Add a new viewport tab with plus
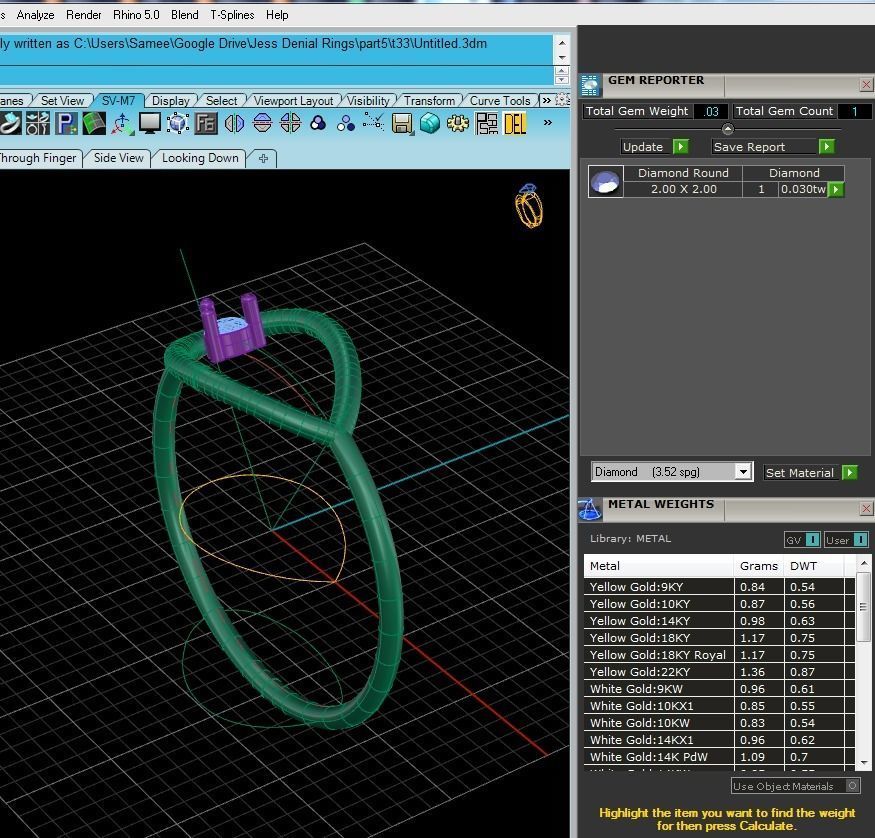The image size is (875, 838). (x=263, y=158)
